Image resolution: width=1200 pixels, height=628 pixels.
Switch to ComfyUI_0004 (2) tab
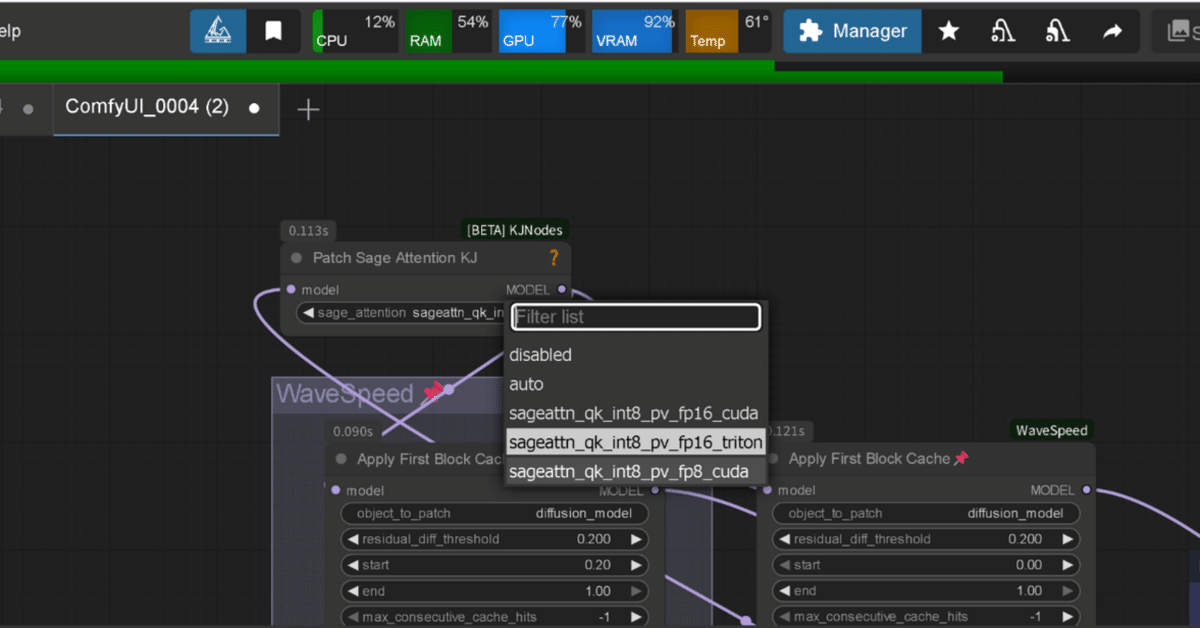click(147, 107)
